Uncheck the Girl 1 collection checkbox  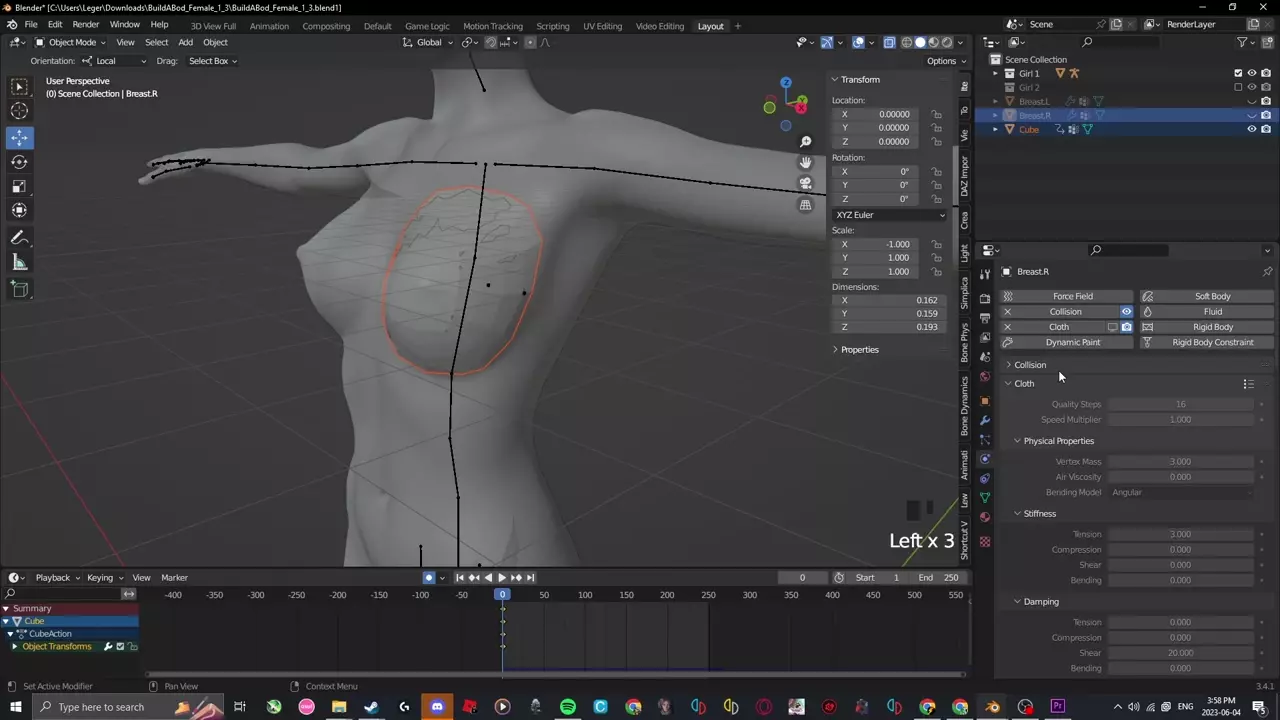click(x=1238, y=73)
